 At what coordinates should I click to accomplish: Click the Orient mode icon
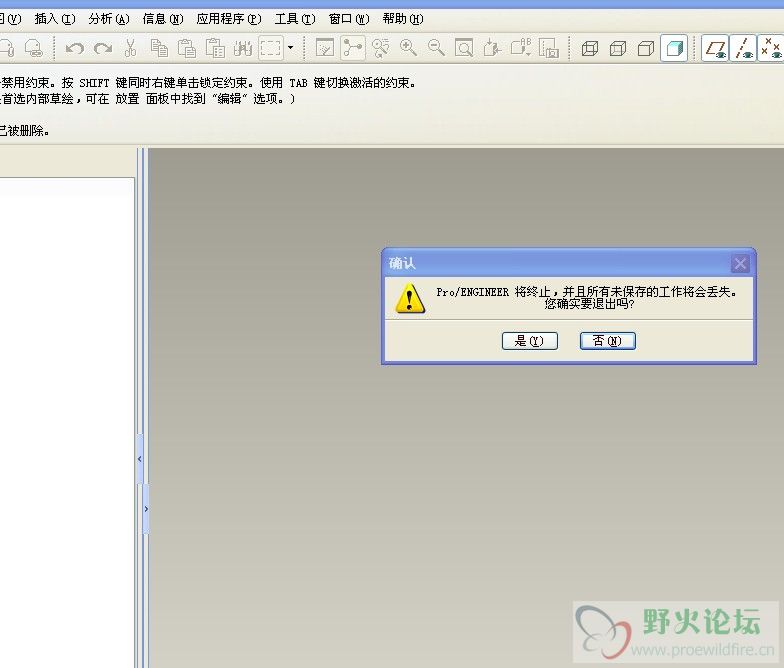click(x=381, y=48)
